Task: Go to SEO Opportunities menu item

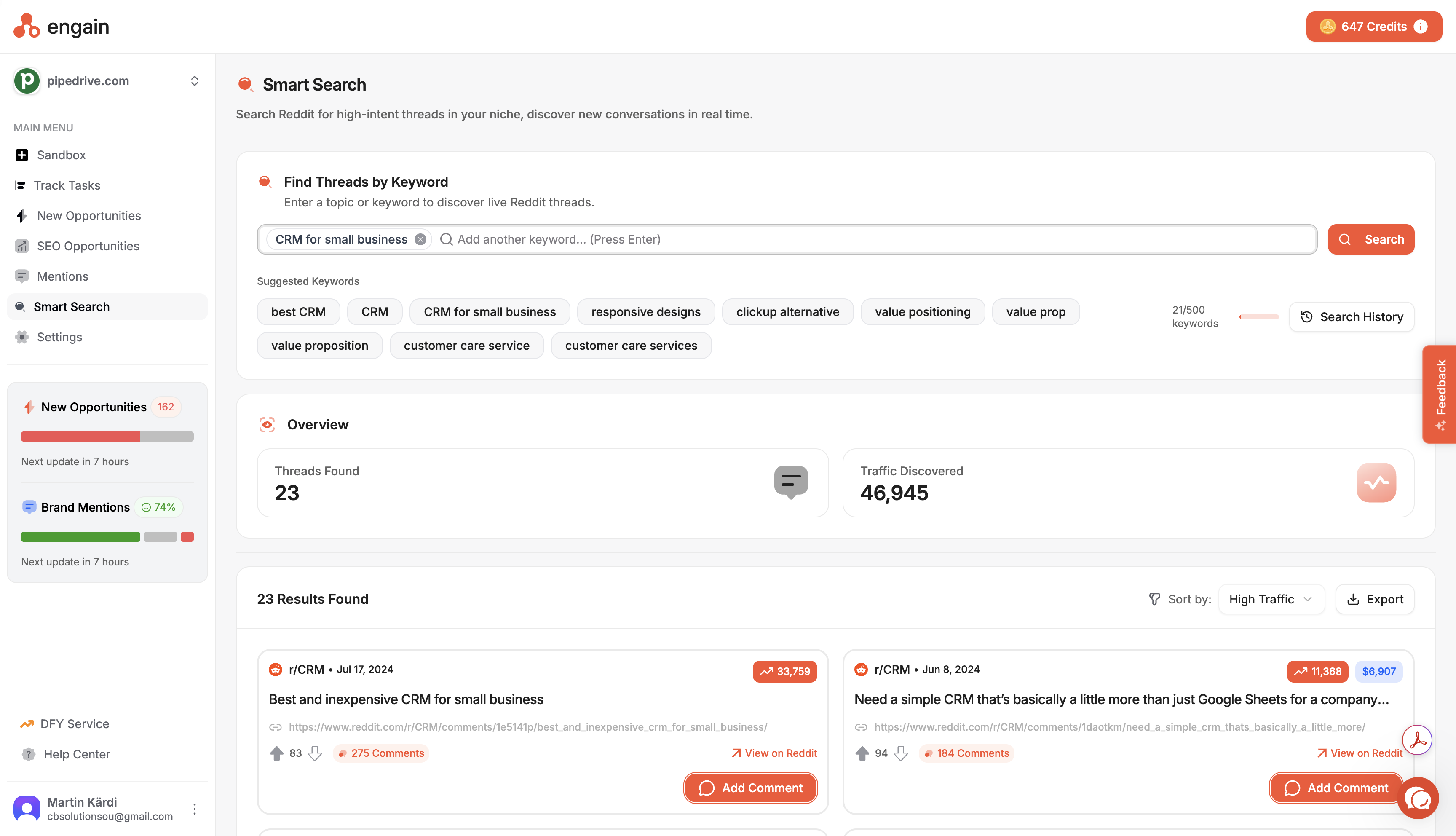Action: pyautogui.click(x=88, y=246)
